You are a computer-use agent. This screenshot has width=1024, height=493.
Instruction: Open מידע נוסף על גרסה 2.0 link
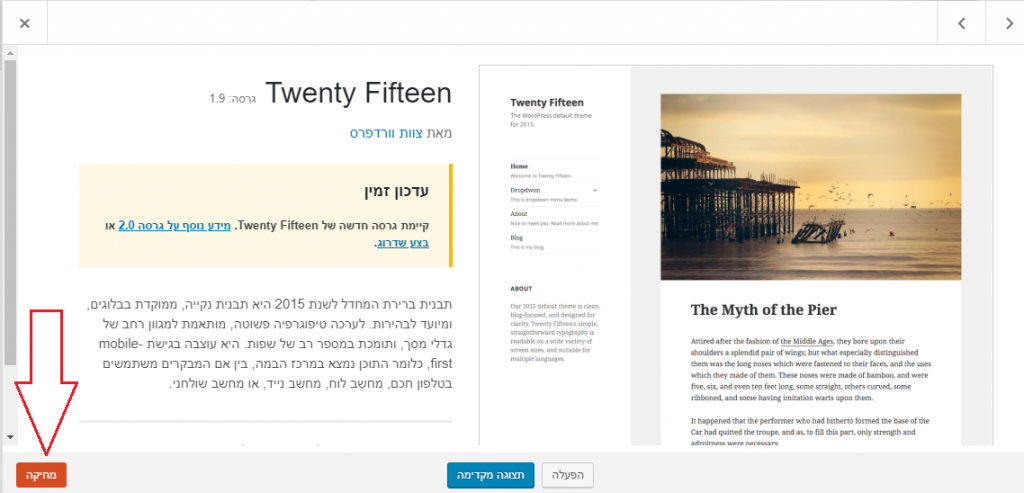174,226
